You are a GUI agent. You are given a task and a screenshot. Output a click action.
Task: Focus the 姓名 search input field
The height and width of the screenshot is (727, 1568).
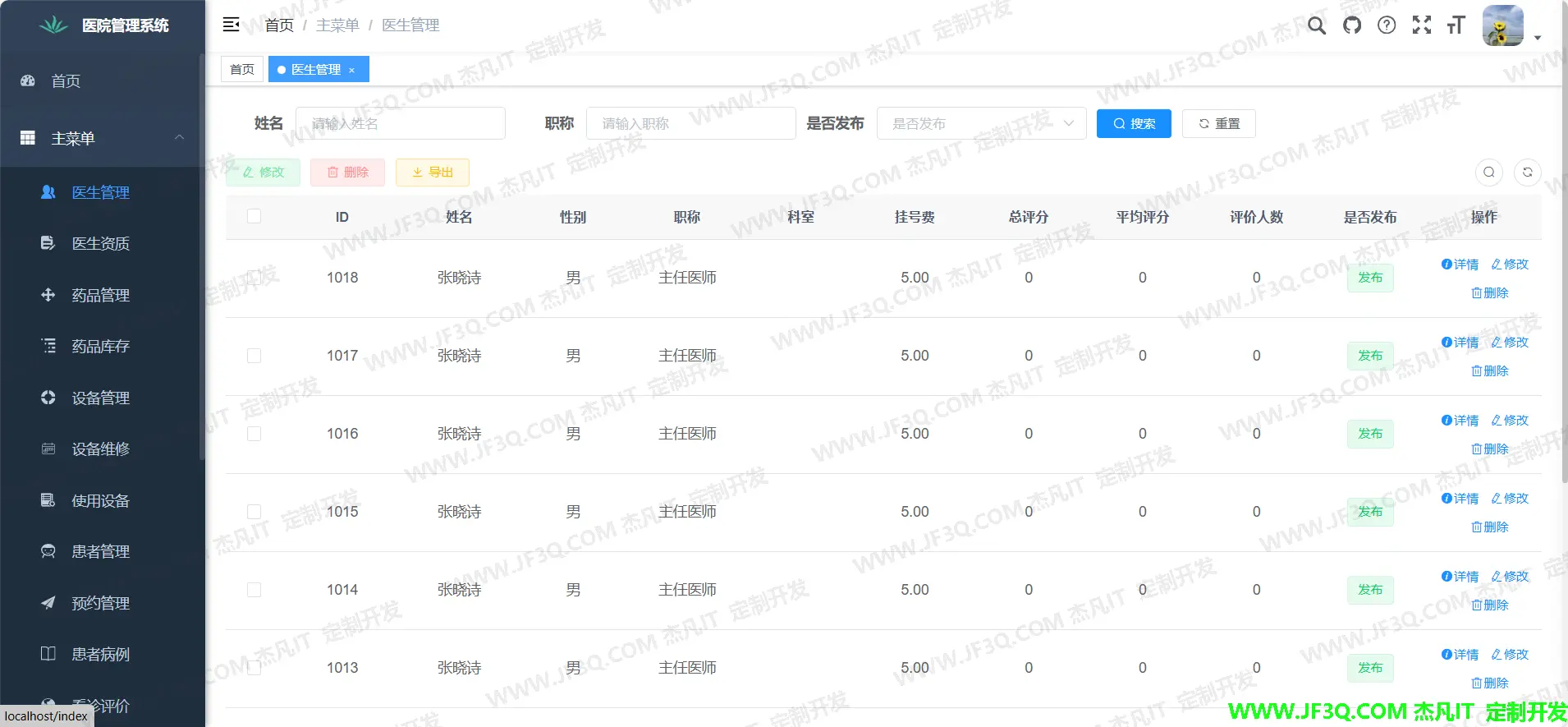click(x=401, y=123)
